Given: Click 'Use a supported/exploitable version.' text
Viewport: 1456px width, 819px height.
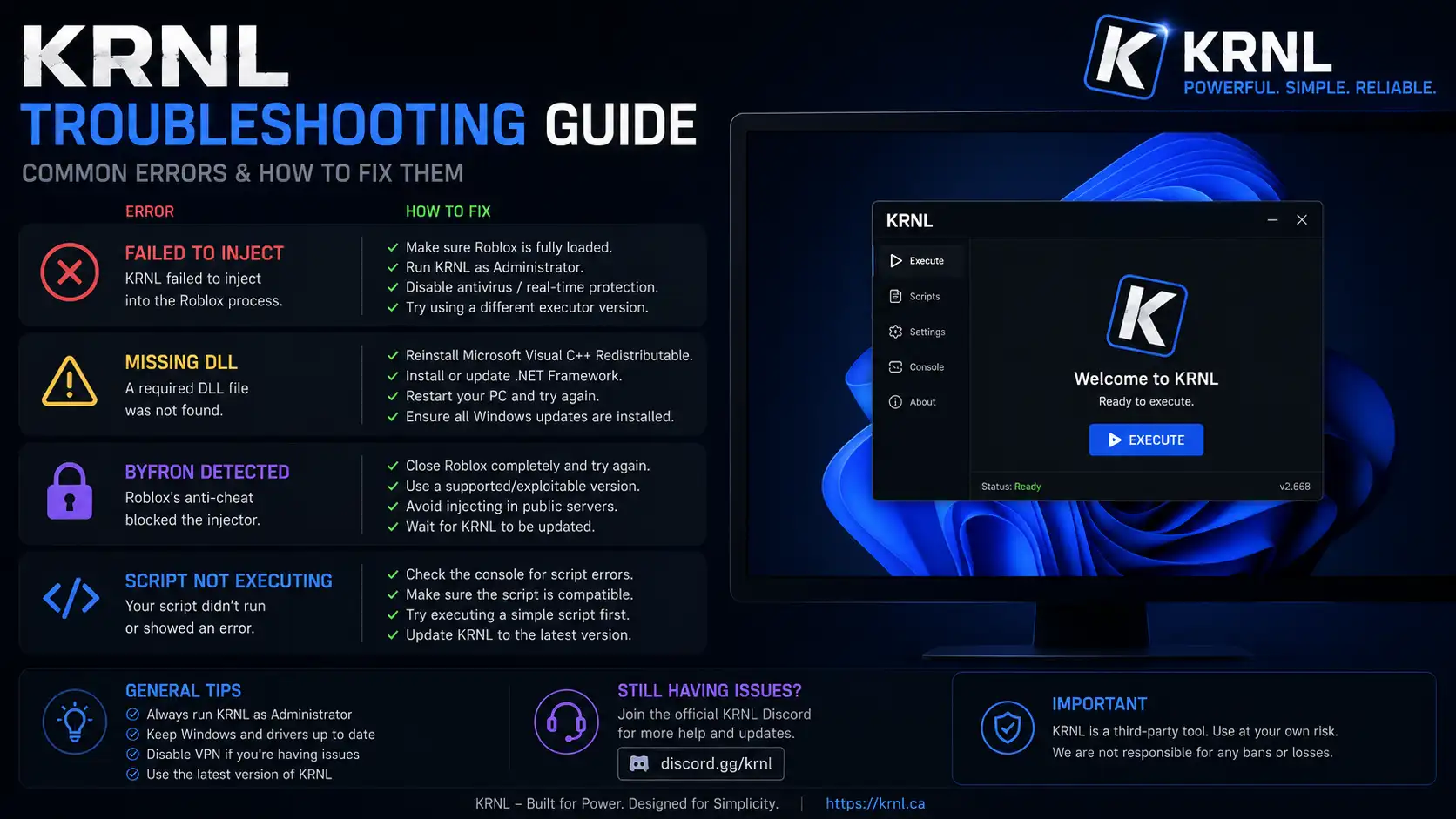Looking at the screenshot, I should [x=522, y=487].
